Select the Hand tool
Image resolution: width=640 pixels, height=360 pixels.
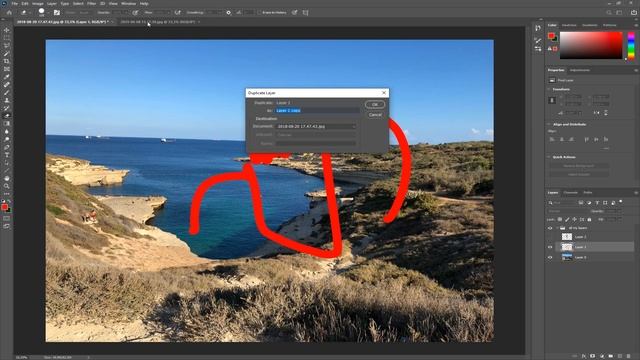tap(7, 178)
